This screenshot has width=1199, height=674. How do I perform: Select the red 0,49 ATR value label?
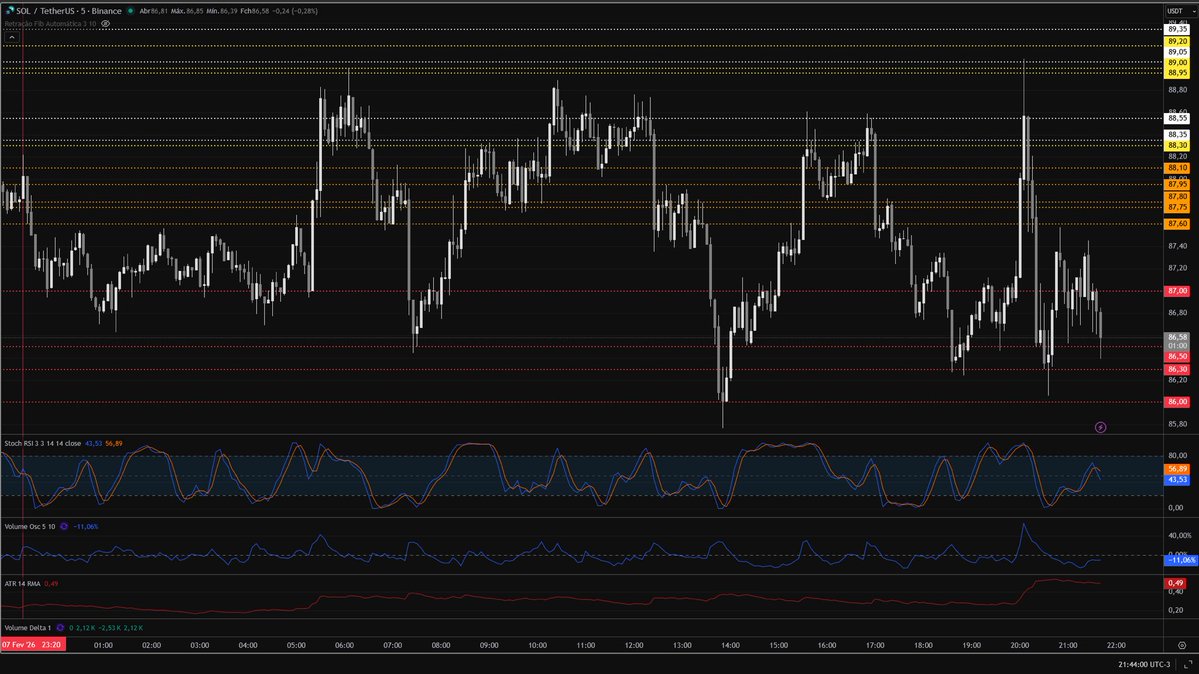50,582
